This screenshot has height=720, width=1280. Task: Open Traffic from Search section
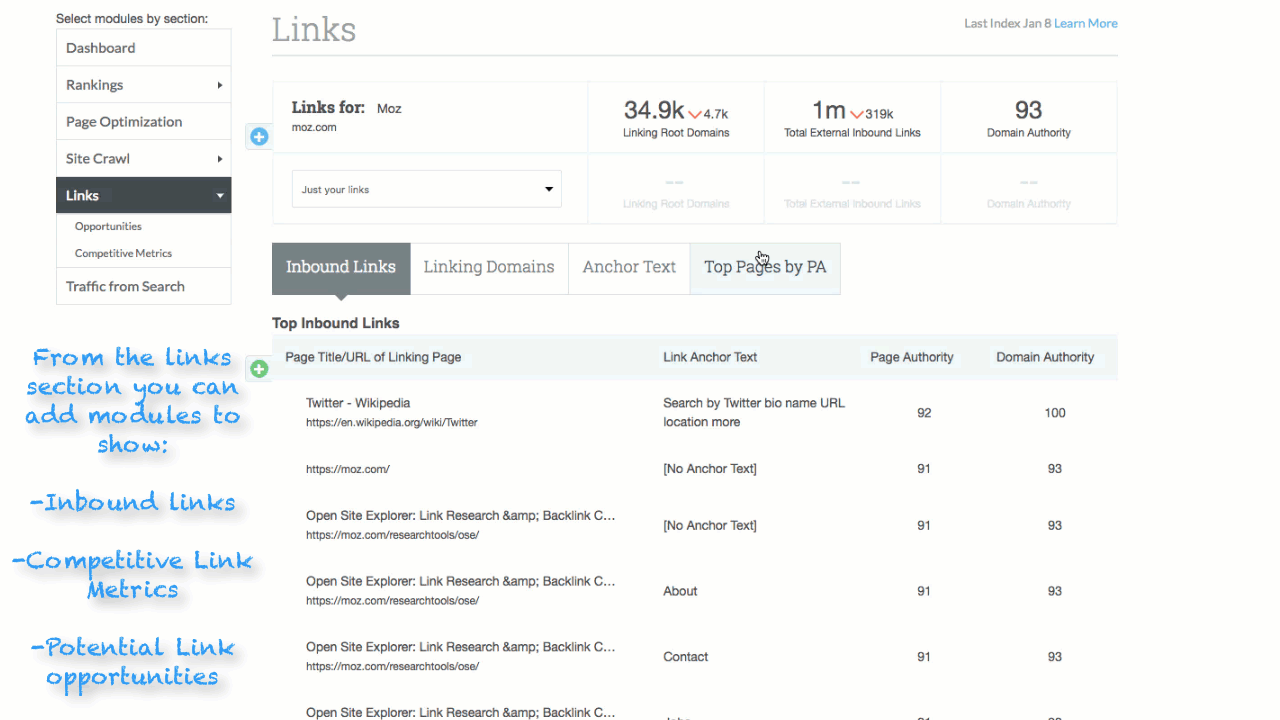click(x=125, y=286)
